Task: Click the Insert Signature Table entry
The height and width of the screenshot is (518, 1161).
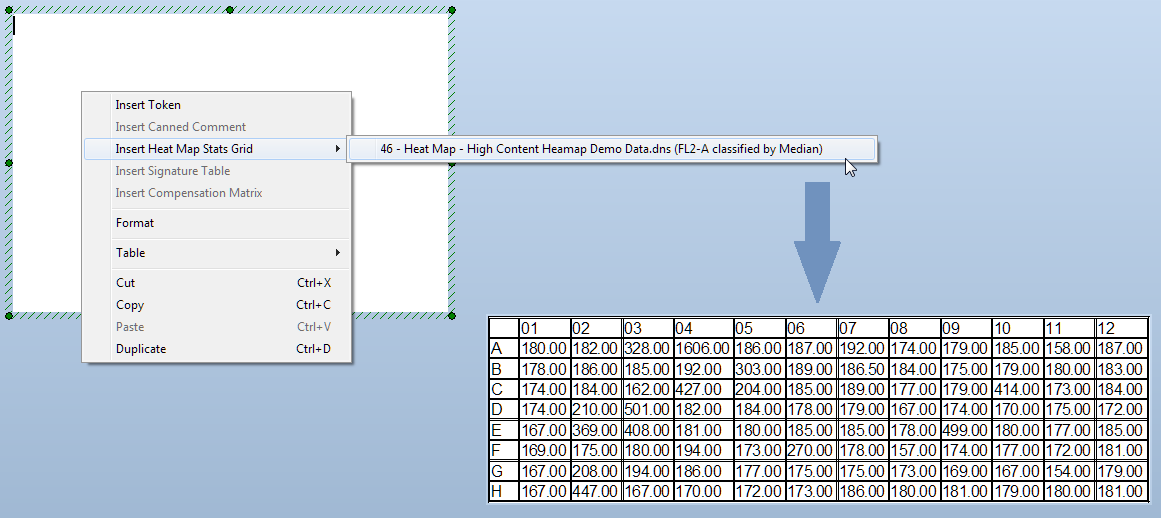Action: click(x=172, y=171)
